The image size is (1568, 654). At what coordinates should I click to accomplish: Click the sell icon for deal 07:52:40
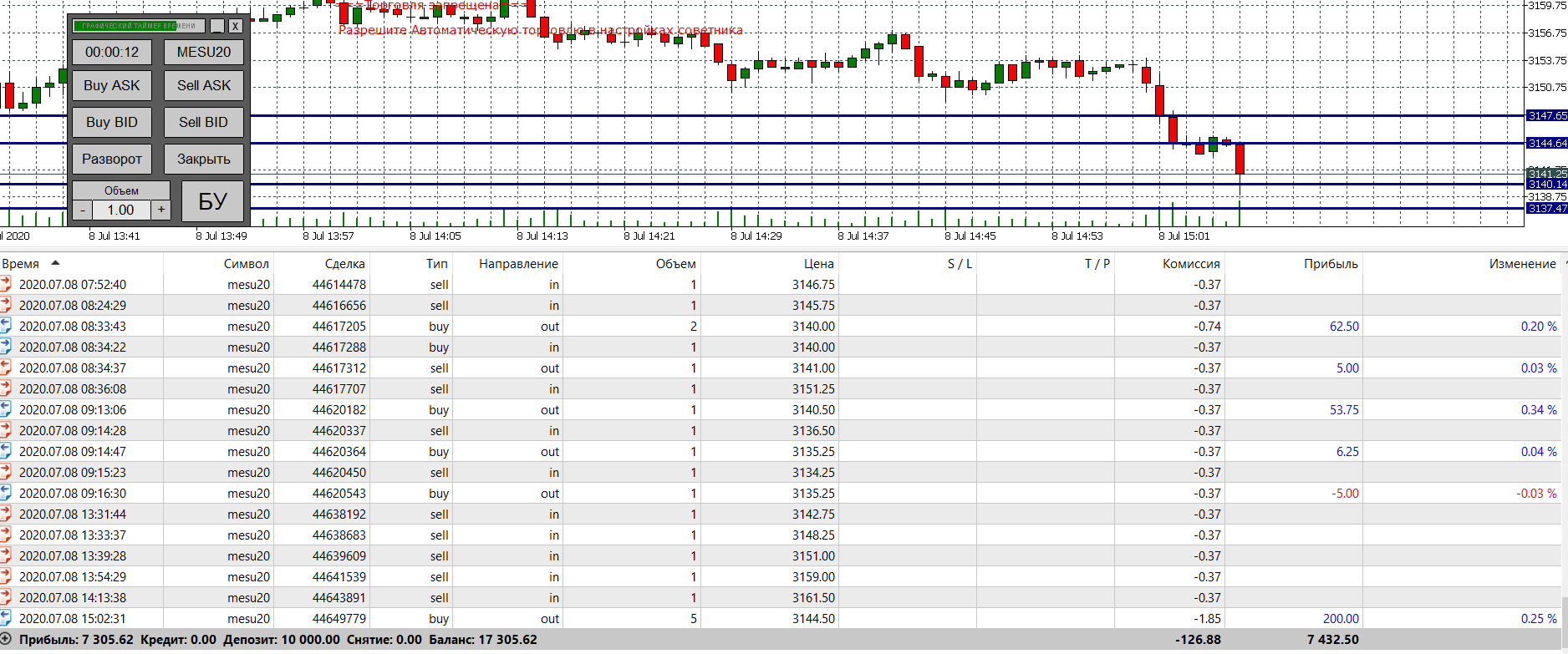click(6, 284)
